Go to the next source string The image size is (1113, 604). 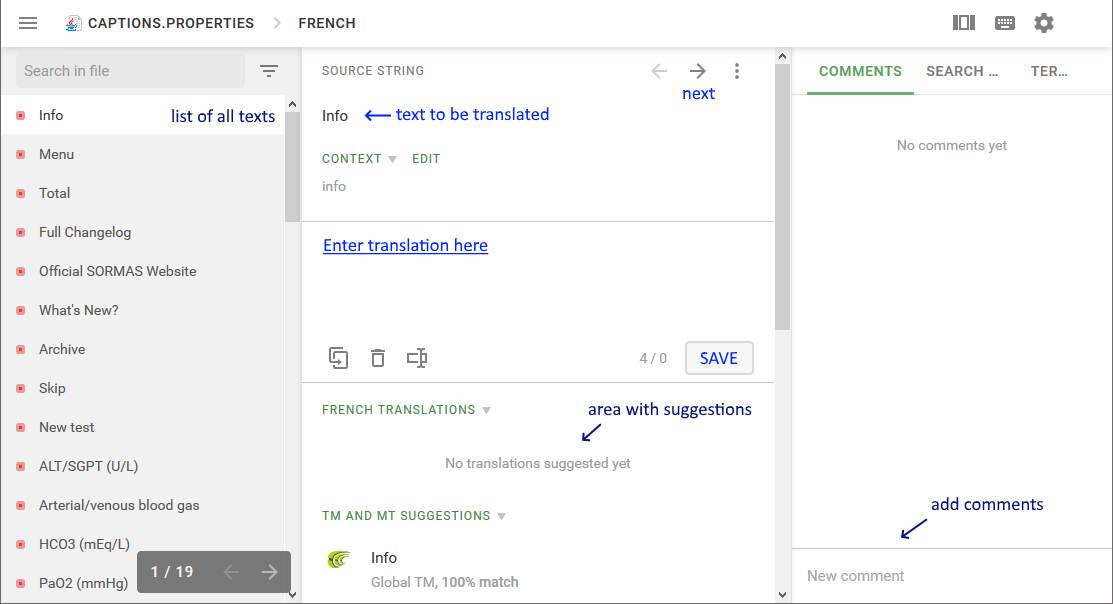(x=697, y=70)
